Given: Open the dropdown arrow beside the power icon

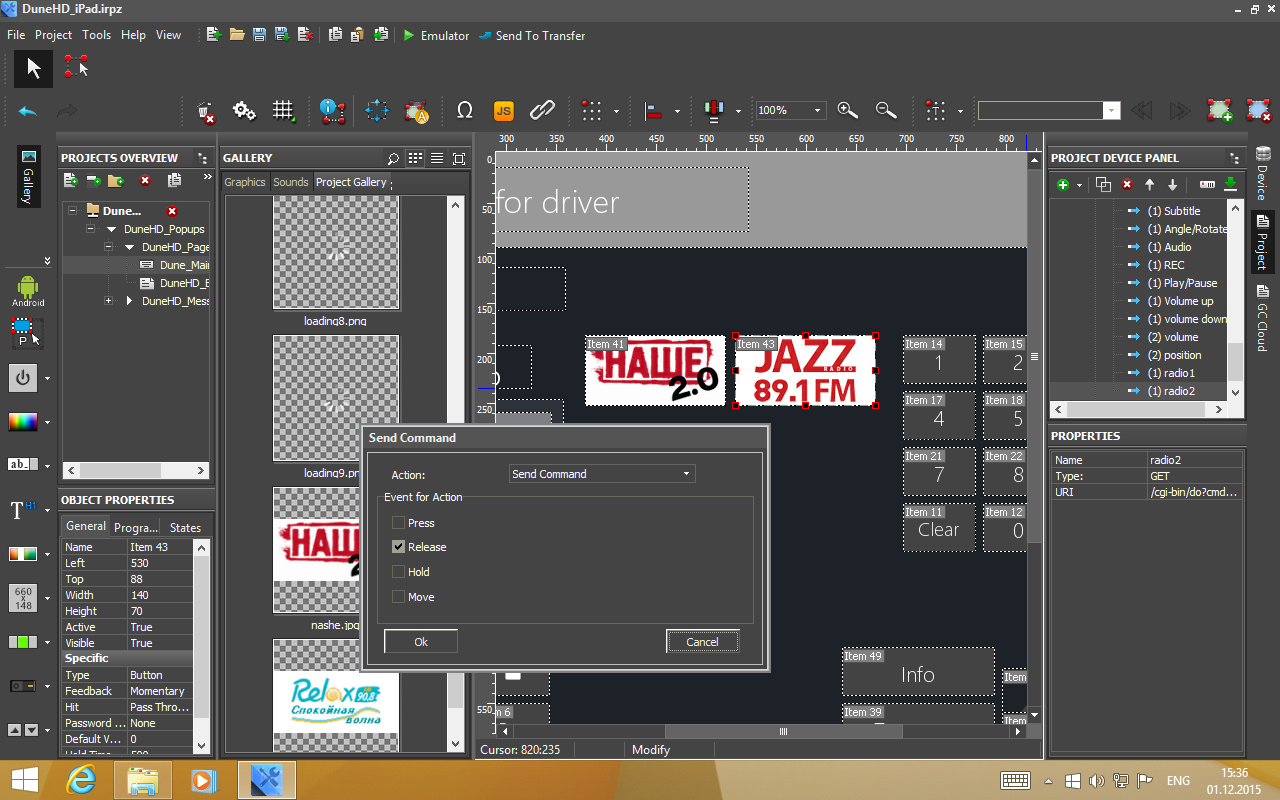Looking at the screenshot, I should 47,380.
